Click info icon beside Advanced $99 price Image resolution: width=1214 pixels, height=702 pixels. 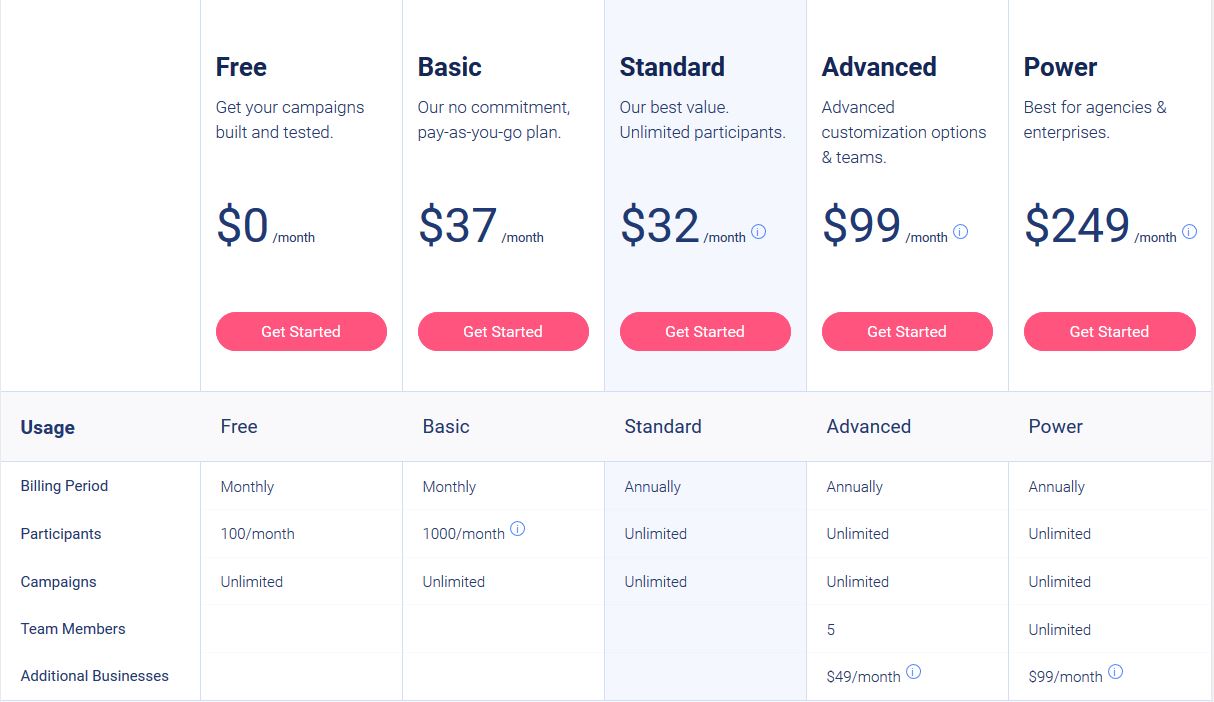(x=960, y=232)
